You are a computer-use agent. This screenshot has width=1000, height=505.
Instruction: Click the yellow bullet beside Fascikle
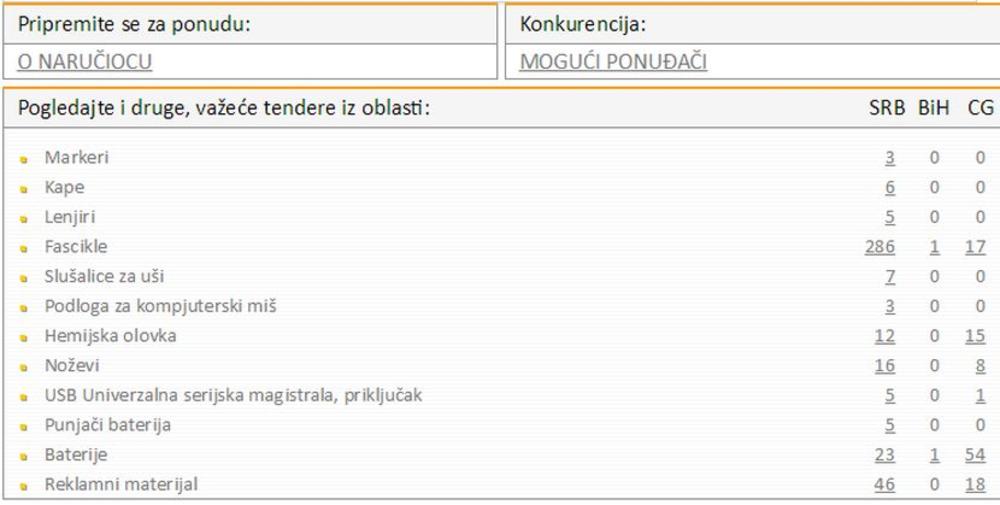point(23,248)
